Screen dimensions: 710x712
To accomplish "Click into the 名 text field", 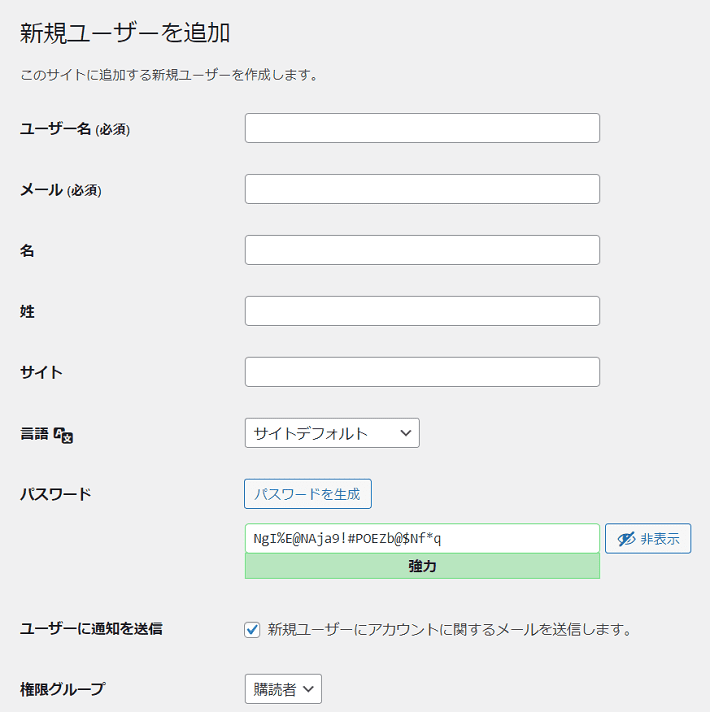I will click(x=422, y=250).
